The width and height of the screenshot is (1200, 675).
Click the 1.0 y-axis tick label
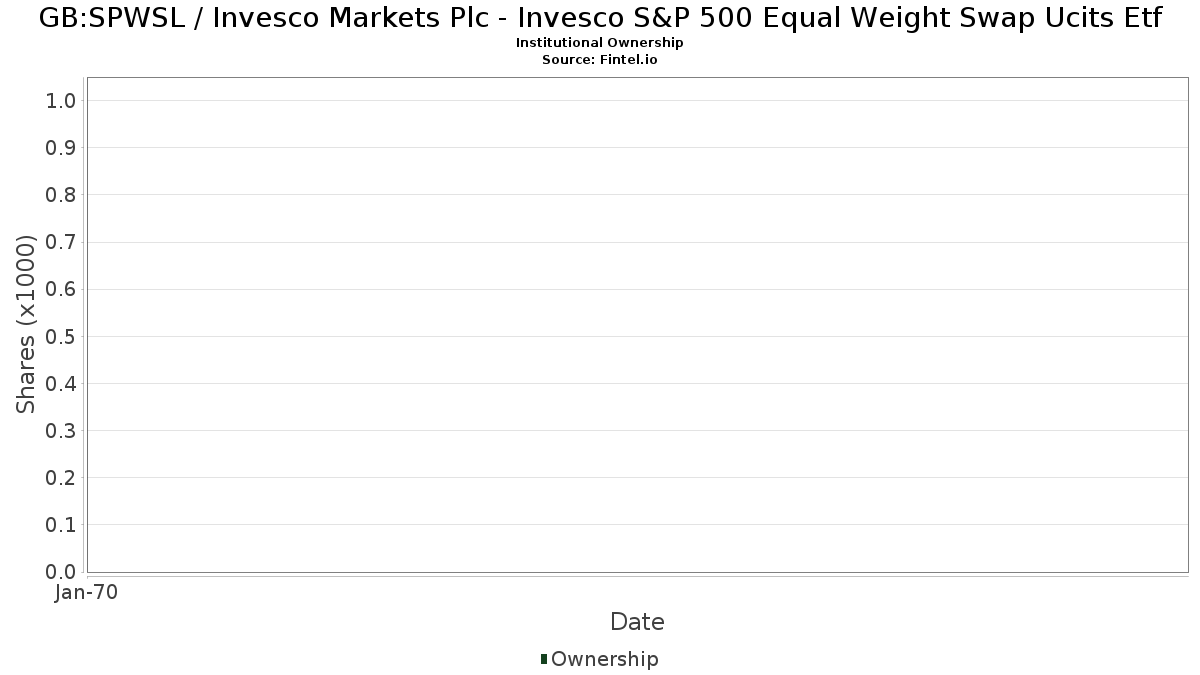[61, 100]
